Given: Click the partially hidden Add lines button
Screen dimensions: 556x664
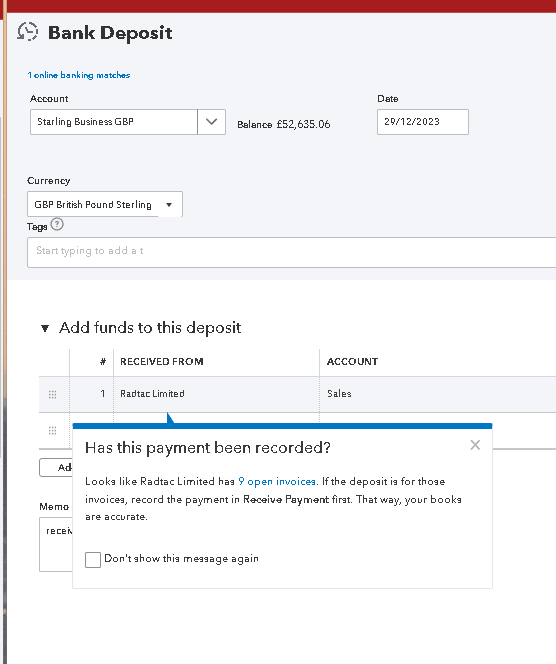Looking at the screenshot, I should pos(56,468).
